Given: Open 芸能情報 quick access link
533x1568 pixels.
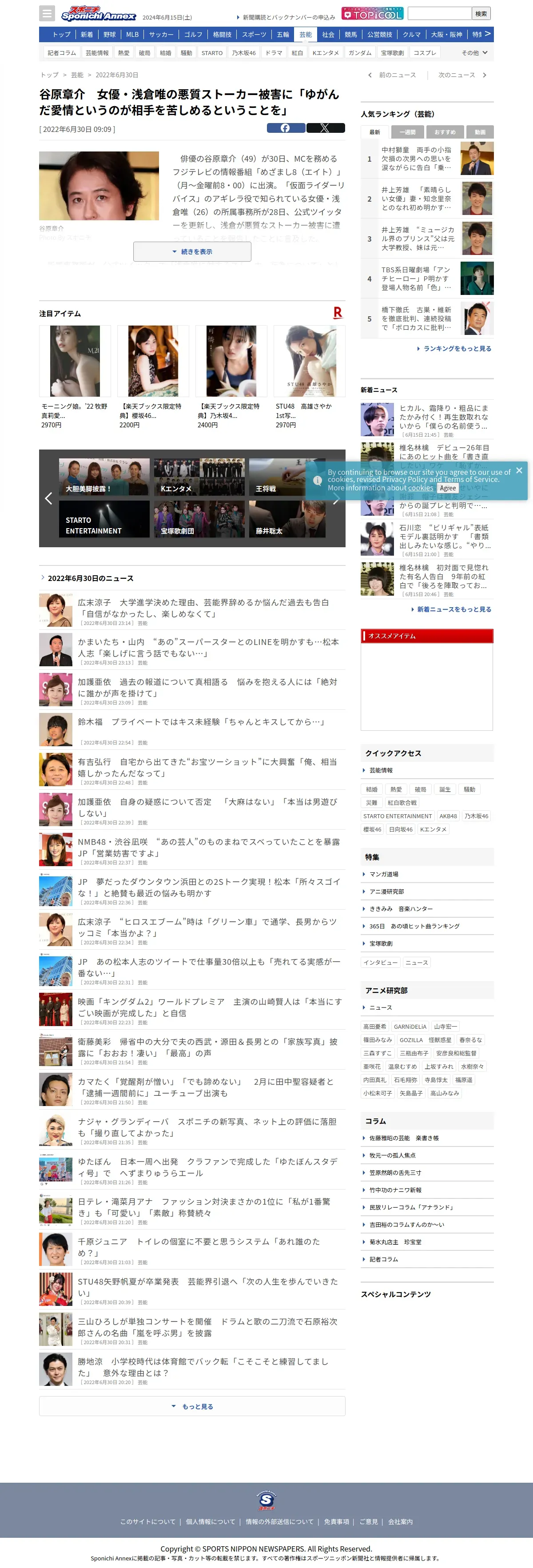Looking at the screenshot, I should coord(381,770).
